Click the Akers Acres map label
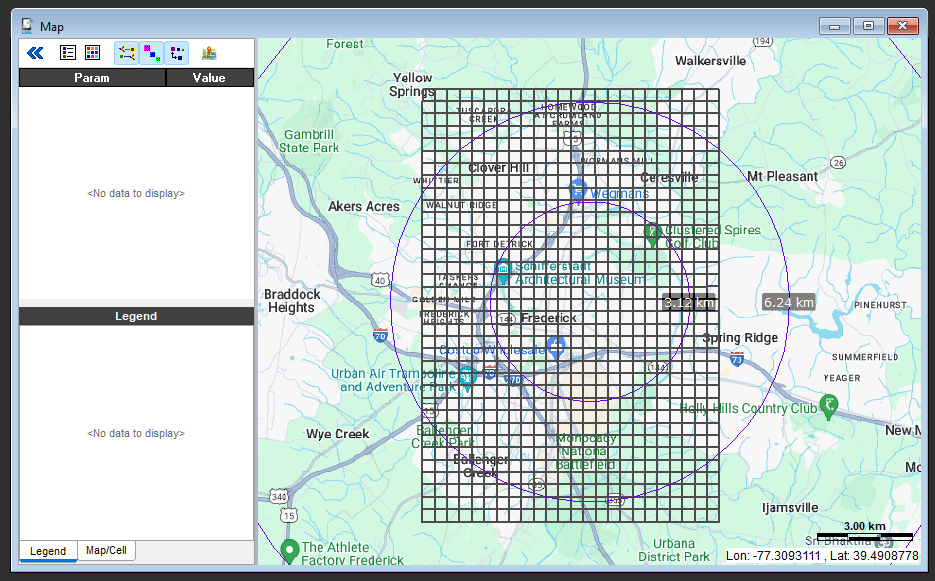 364,206
